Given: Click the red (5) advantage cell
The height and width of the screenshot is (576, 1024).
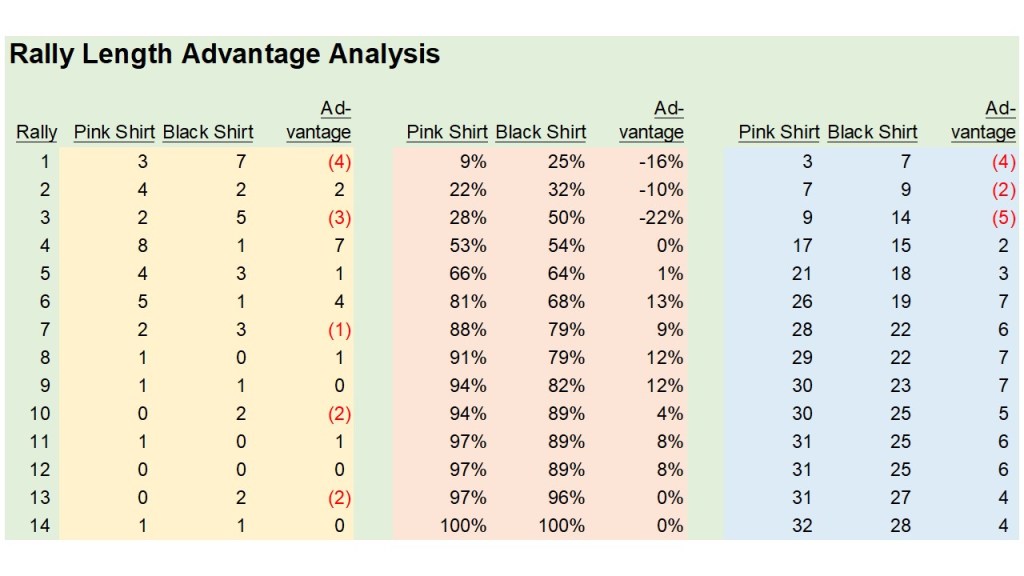Looking at the screenshot, I should point(1000,217).
